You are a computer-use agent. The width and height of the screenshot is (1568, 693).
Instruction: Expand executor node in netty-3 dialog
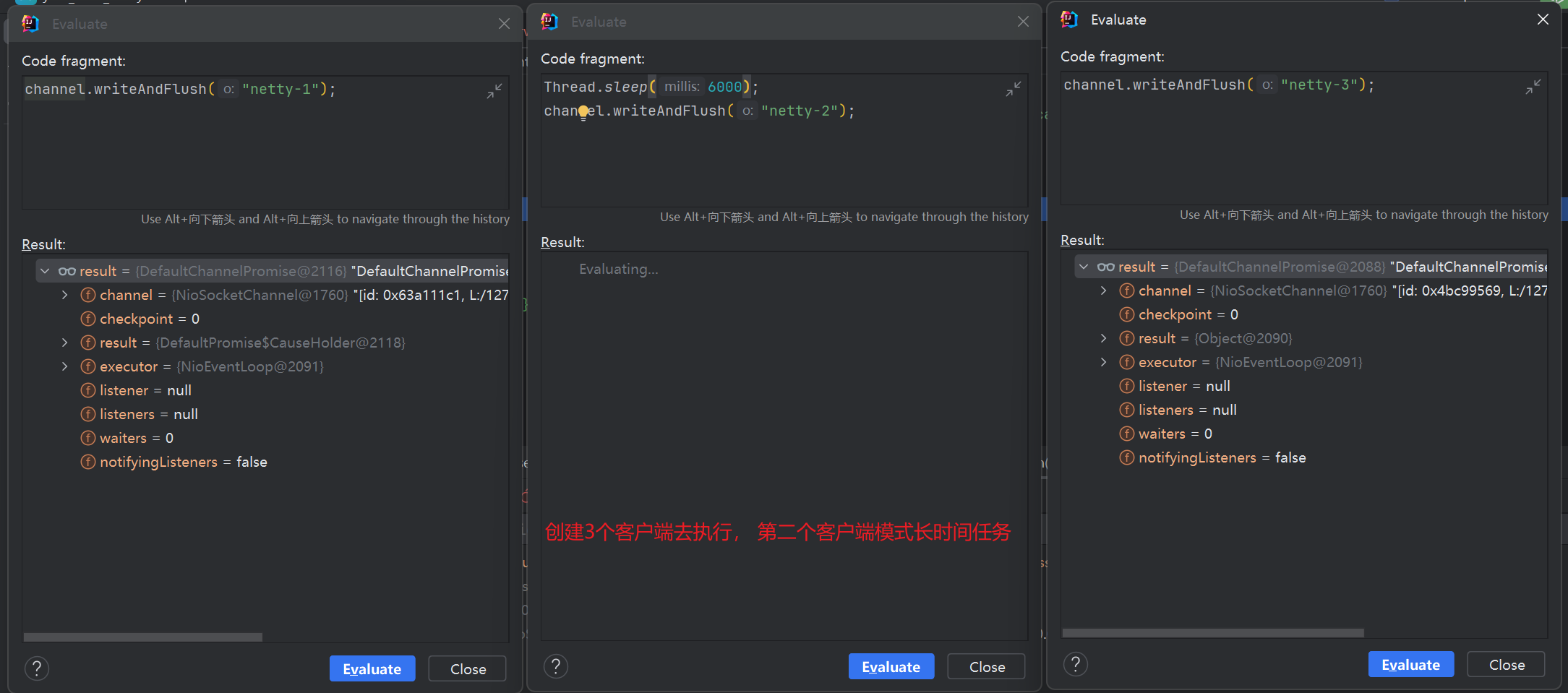pos(1104,362)
